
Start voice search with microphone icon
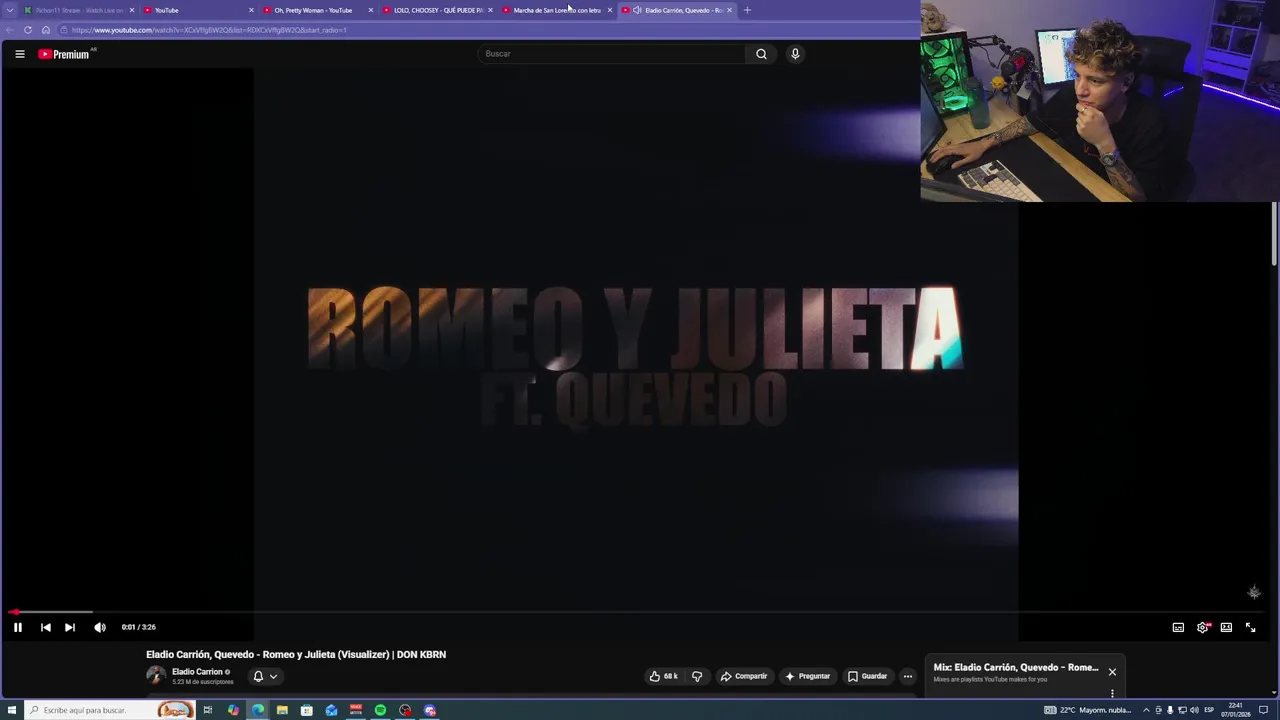795,54
